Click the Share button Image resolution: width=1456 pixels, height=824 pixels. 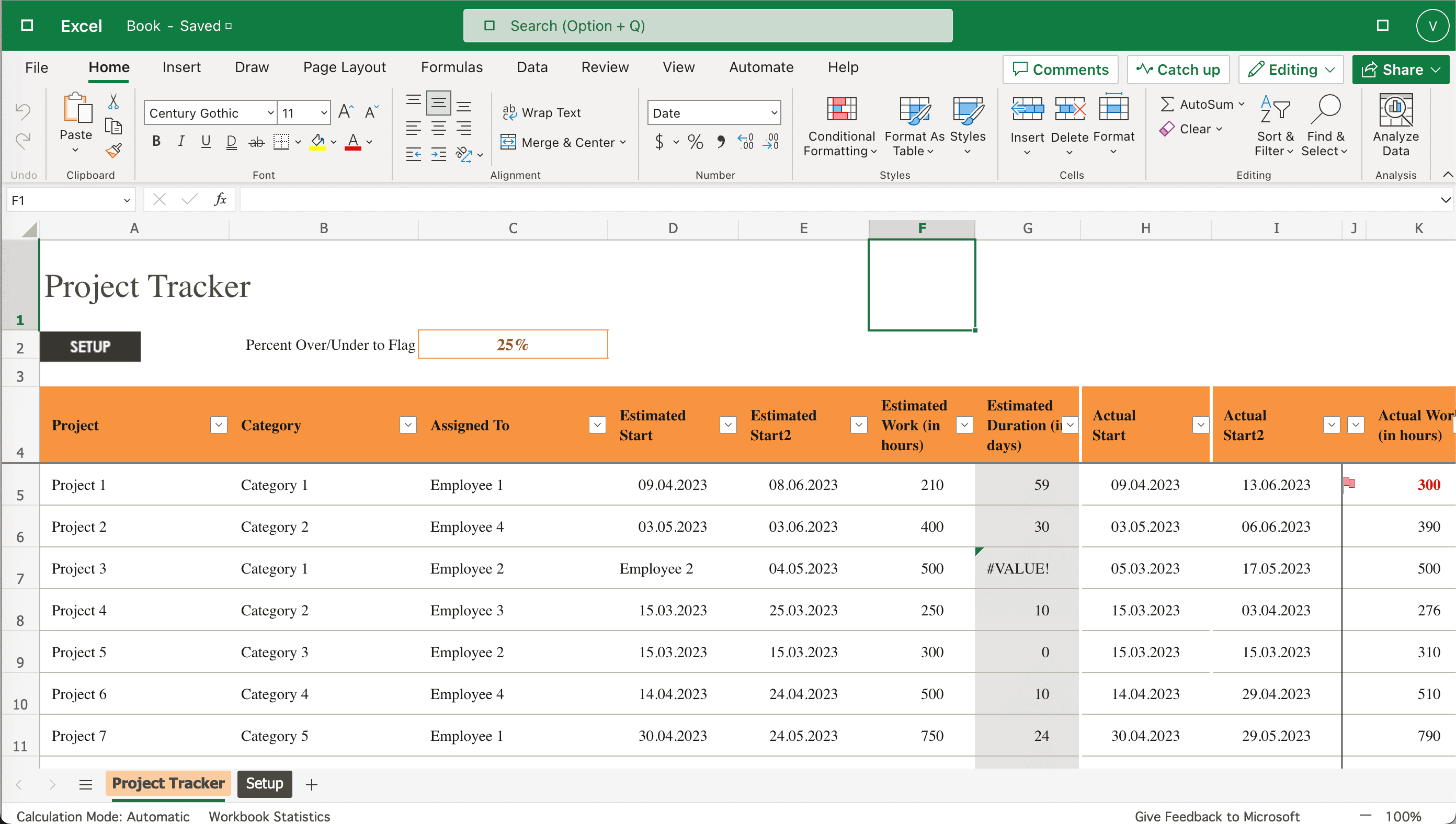pos(1400,70)
